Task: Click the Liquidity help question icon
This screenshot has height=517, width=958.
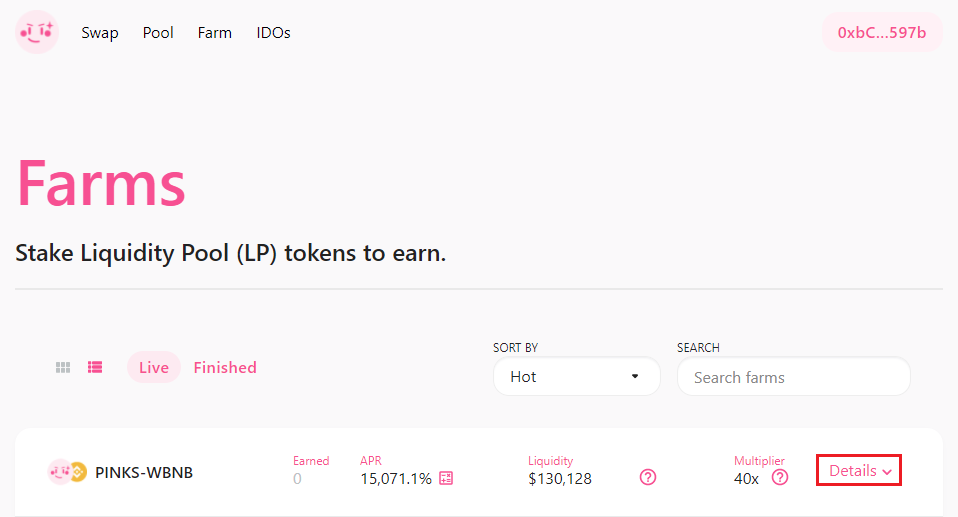Action: pyautogui.click(x=648, y=478)
